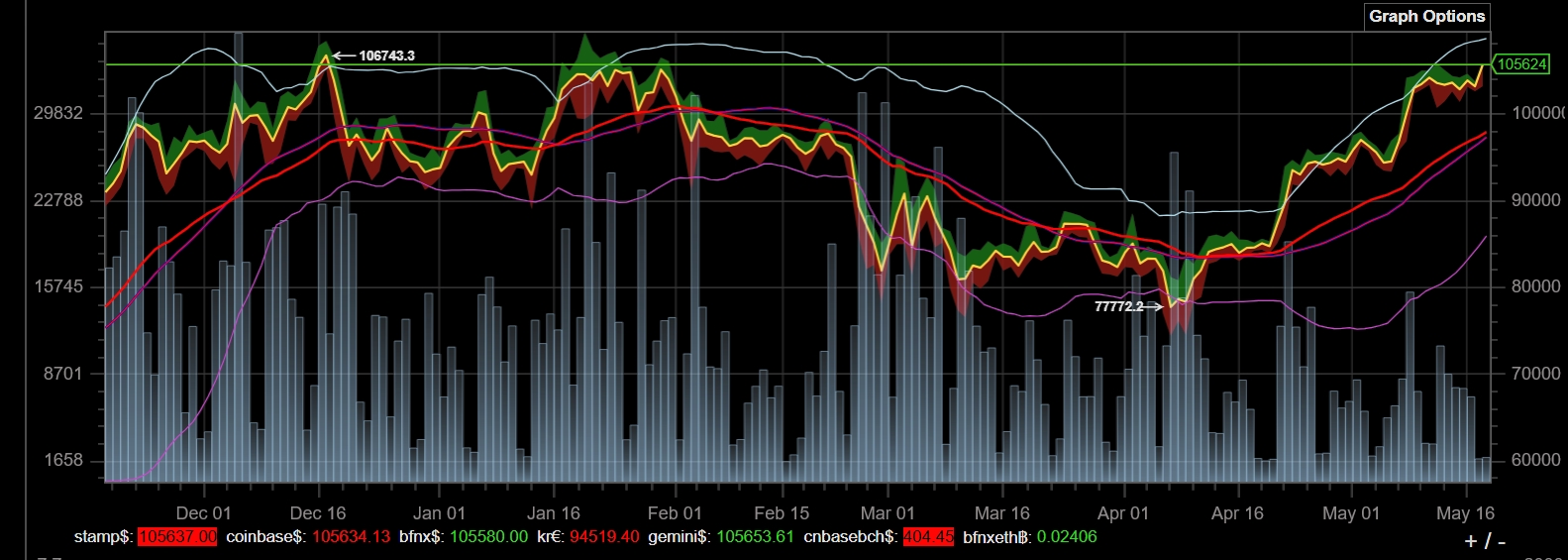Click the coinbase$ price 105634.13
The height and width of the screenshot is (560, 1568).
coord(351,537)
